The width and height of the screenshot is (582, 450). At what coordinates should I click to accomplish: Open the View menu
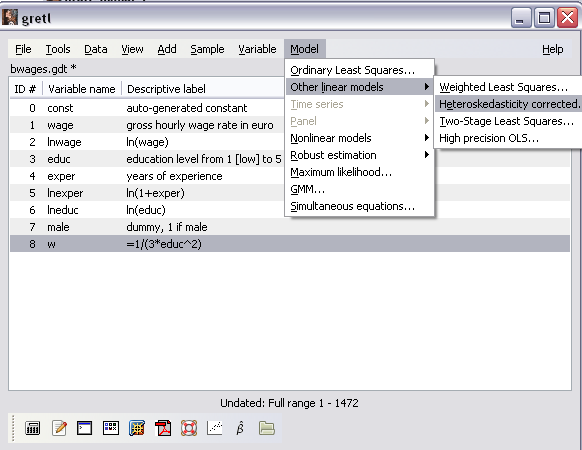pyautogui.click(x=132, y=49)
